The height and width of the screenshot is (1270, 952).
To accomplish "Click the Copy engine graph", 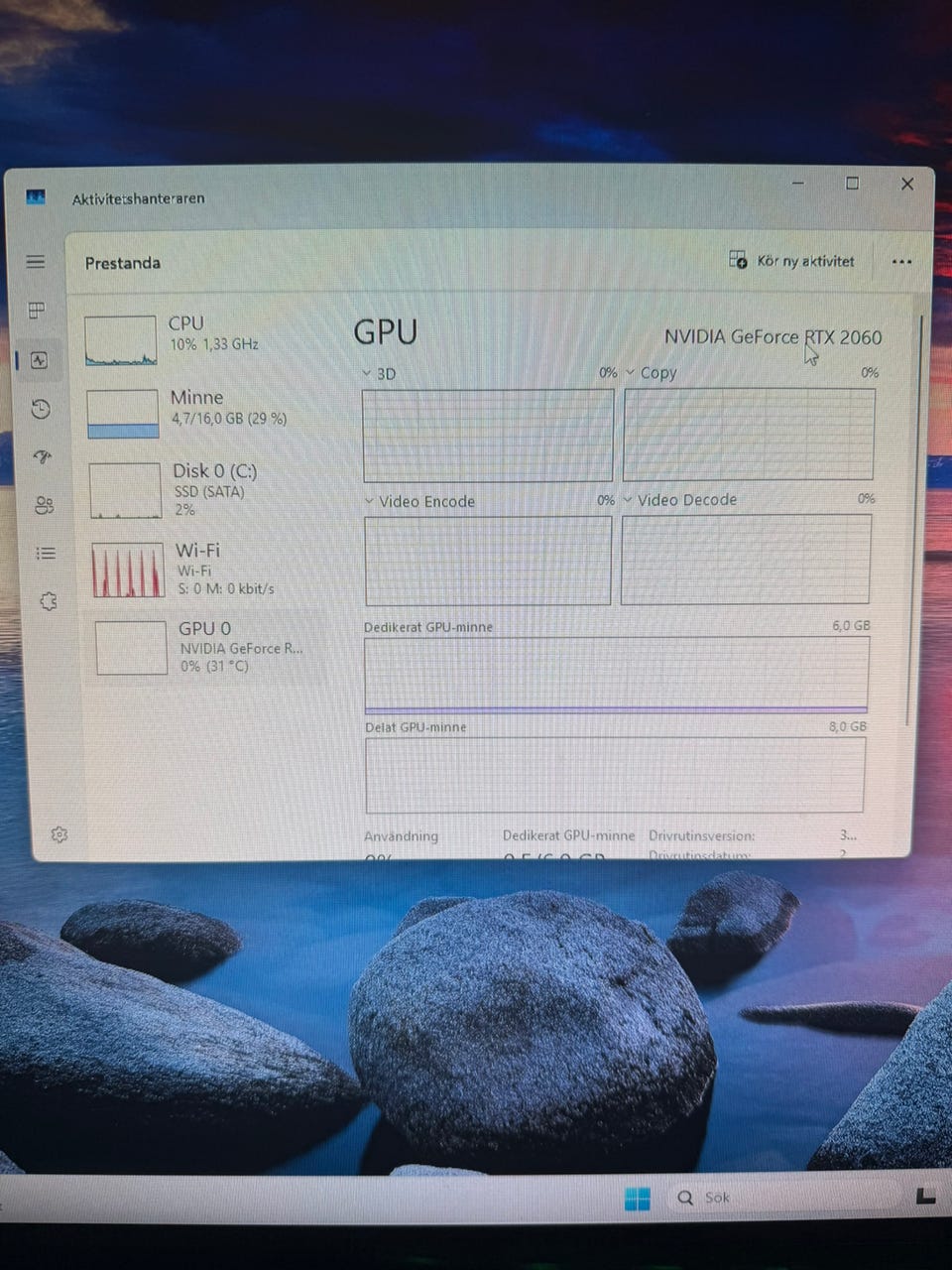I will coord(749,434).
